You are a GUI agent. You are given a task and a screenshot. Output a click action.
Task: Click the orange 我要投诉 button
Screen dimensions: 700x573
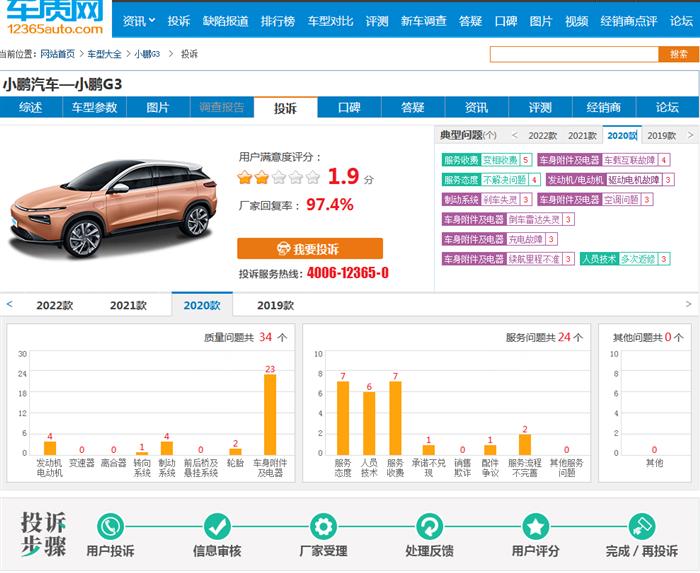point(310,249)
